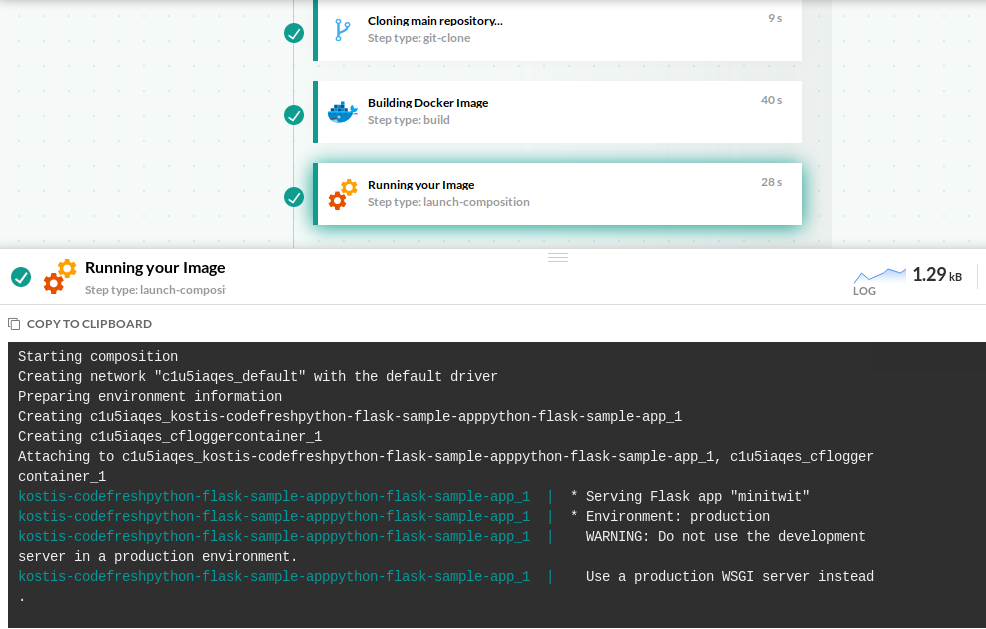Viewport: 986px width, 629px height.
Task: Click the green checkmark beside Cloning main repository
Action: [294, 33]
